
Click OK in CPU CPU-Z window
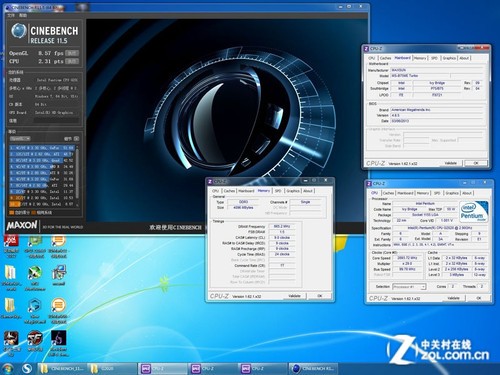pyautogui.click(x=479, y=298)
